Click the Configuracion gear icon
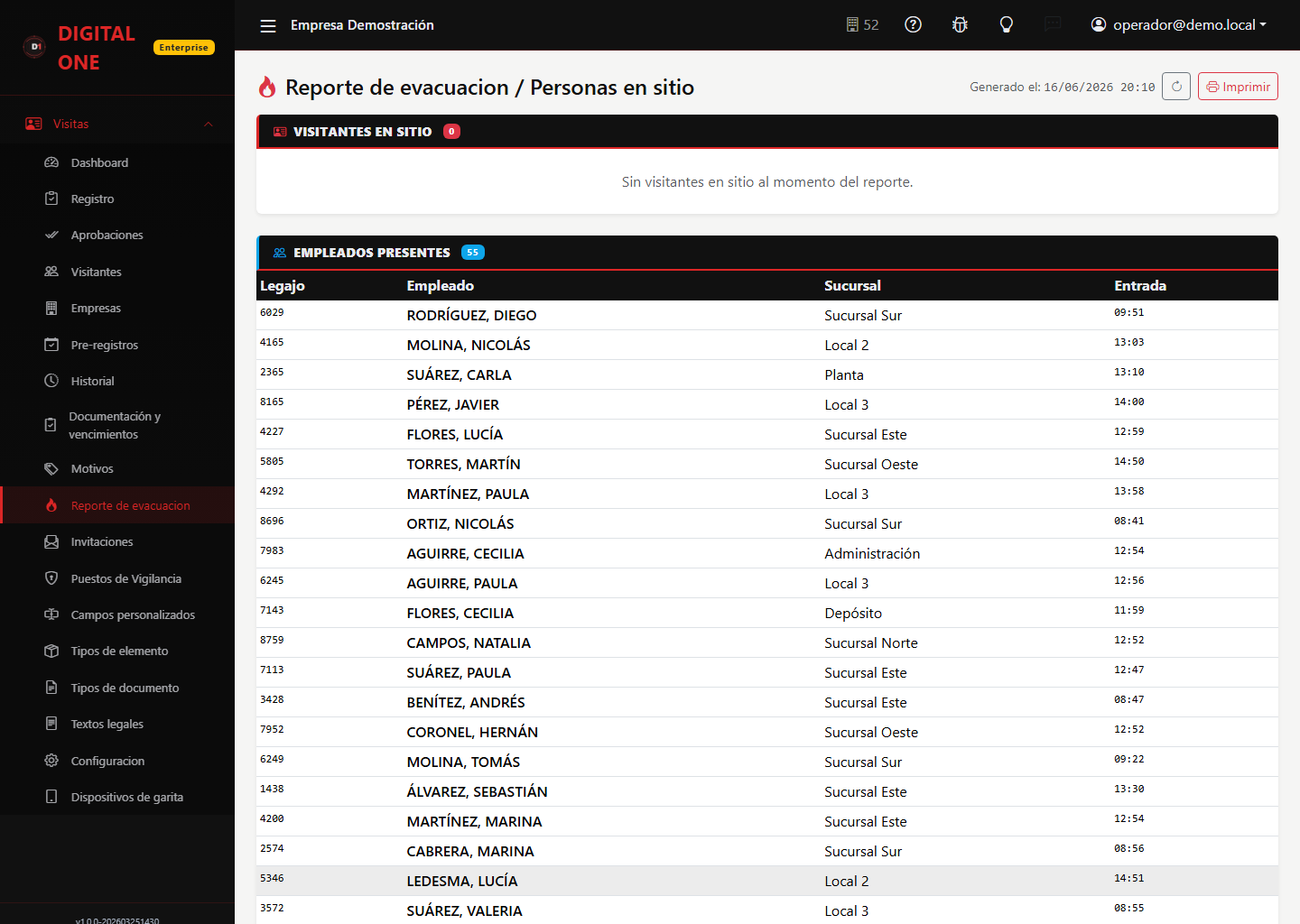Image resolution: width=1300 pixels, height=924 pixels. click(x=51, y=761)
